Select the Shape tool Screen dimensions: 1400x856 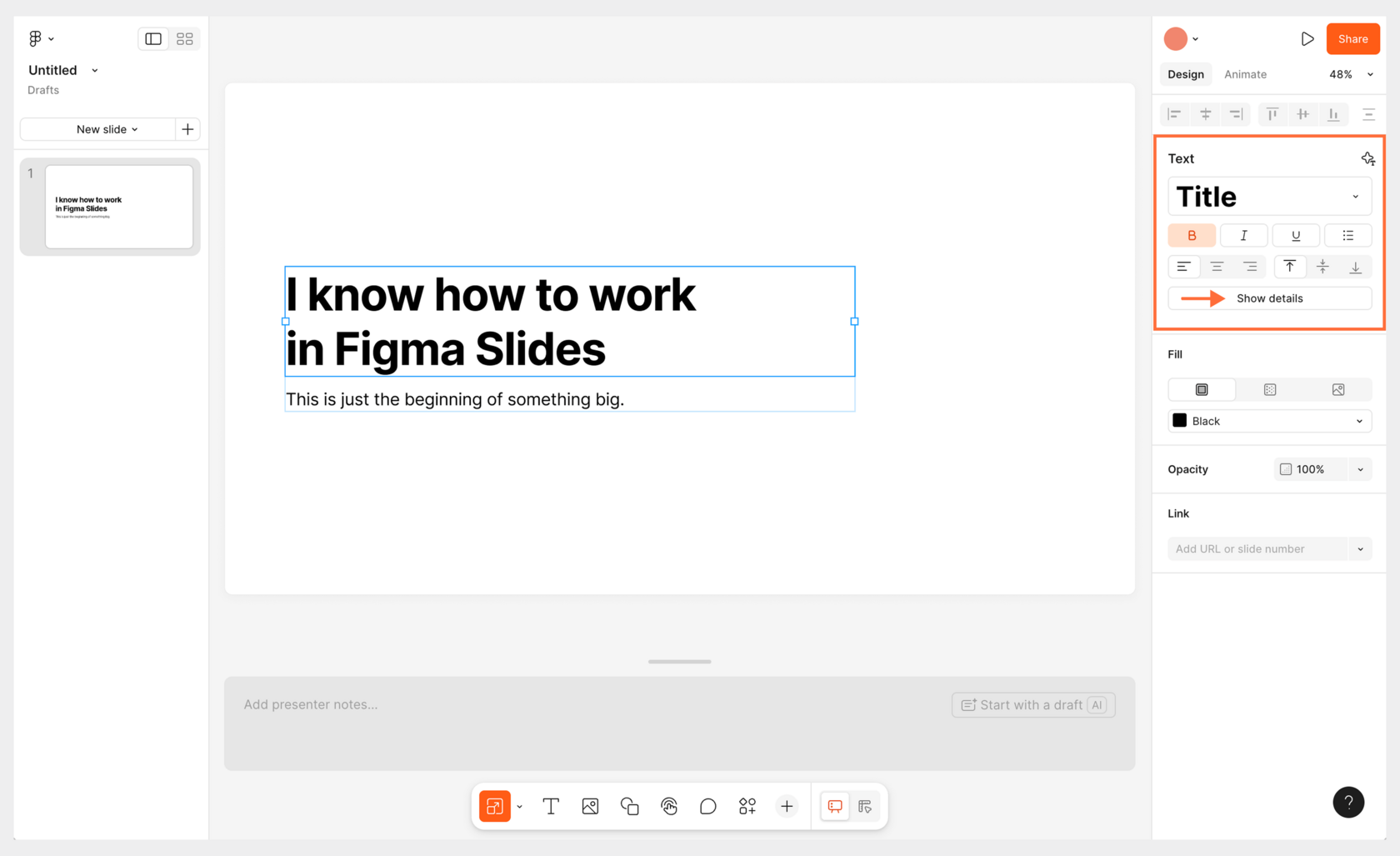(629, 806)
